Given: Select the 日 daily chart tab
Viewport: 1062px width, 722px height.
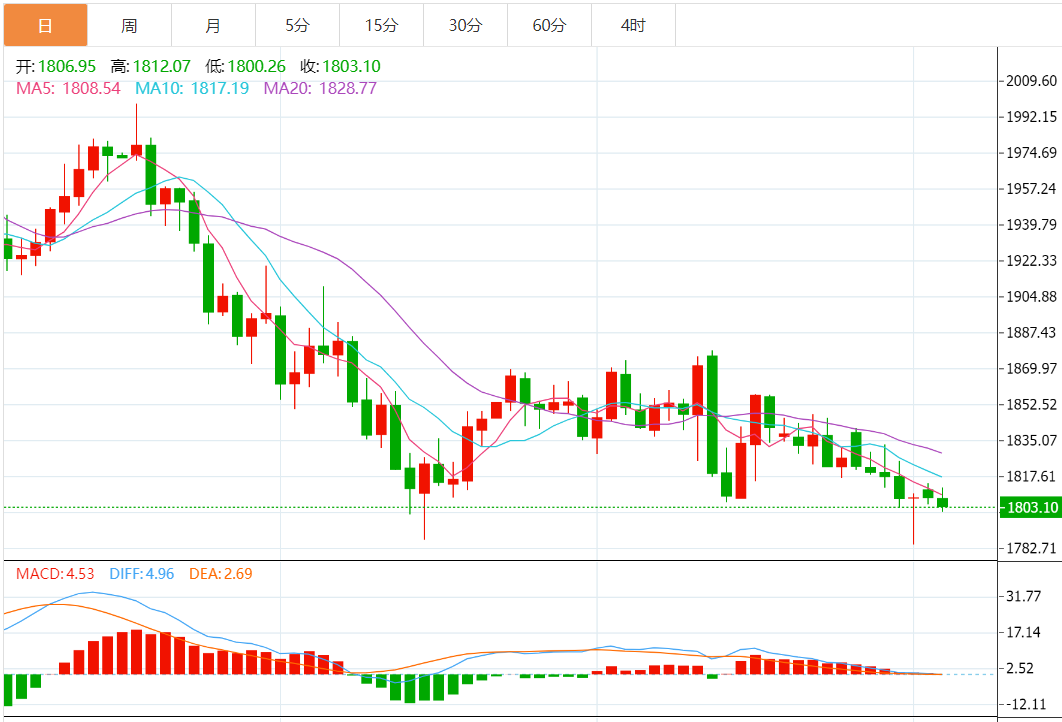Looking at the screenshot, I should tap(45, 26).
